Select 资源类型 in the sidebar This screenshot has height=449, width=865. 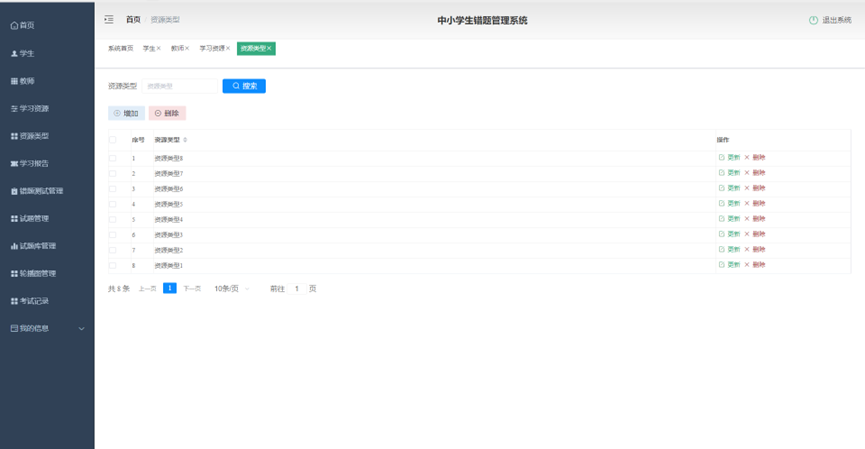coord(30,136)
